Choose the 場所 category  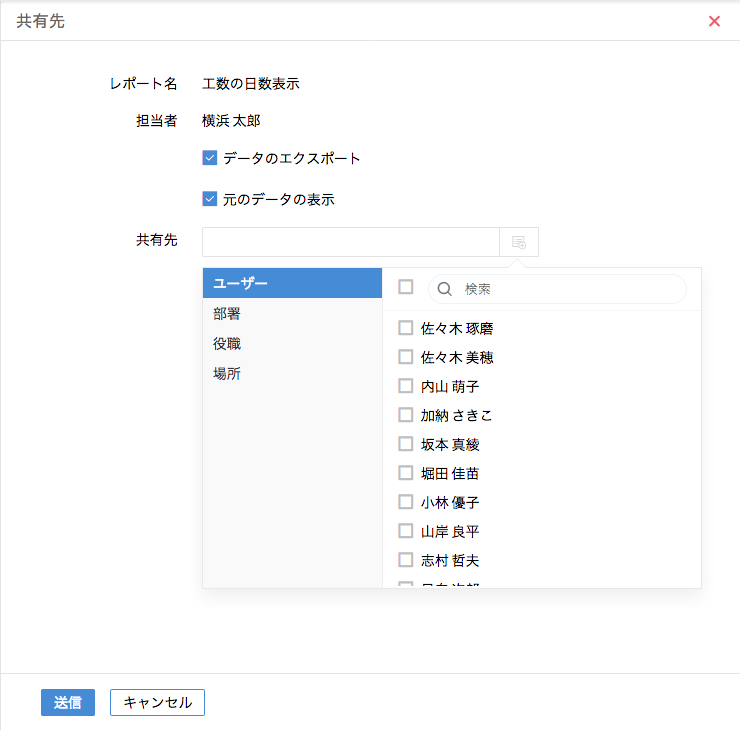pos(292,373)
